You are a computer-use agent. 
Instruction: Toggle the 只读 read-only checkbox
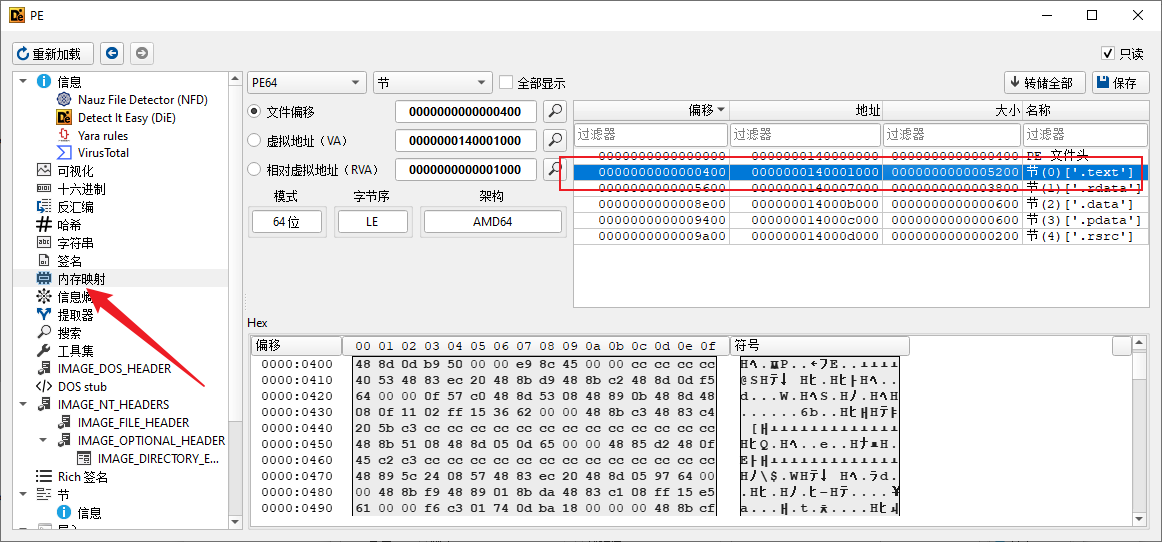1108,54
